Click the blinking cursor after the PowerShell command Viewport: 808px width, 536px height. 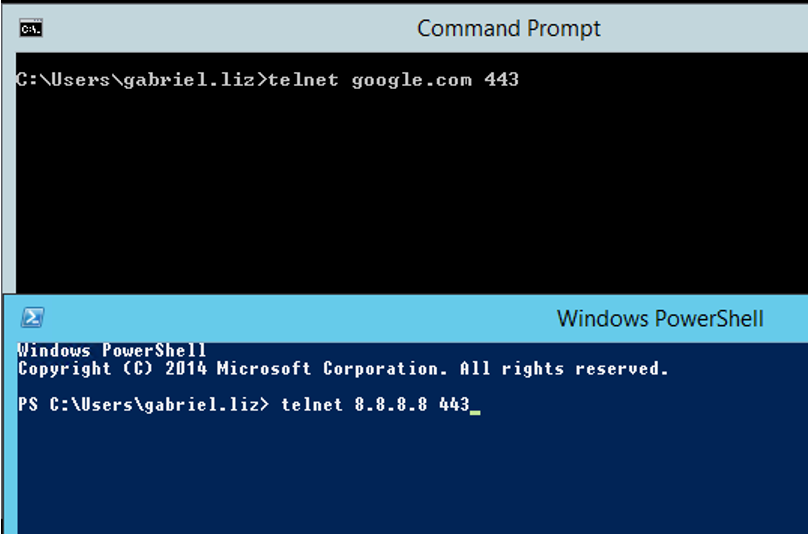[x=476, y=408]
